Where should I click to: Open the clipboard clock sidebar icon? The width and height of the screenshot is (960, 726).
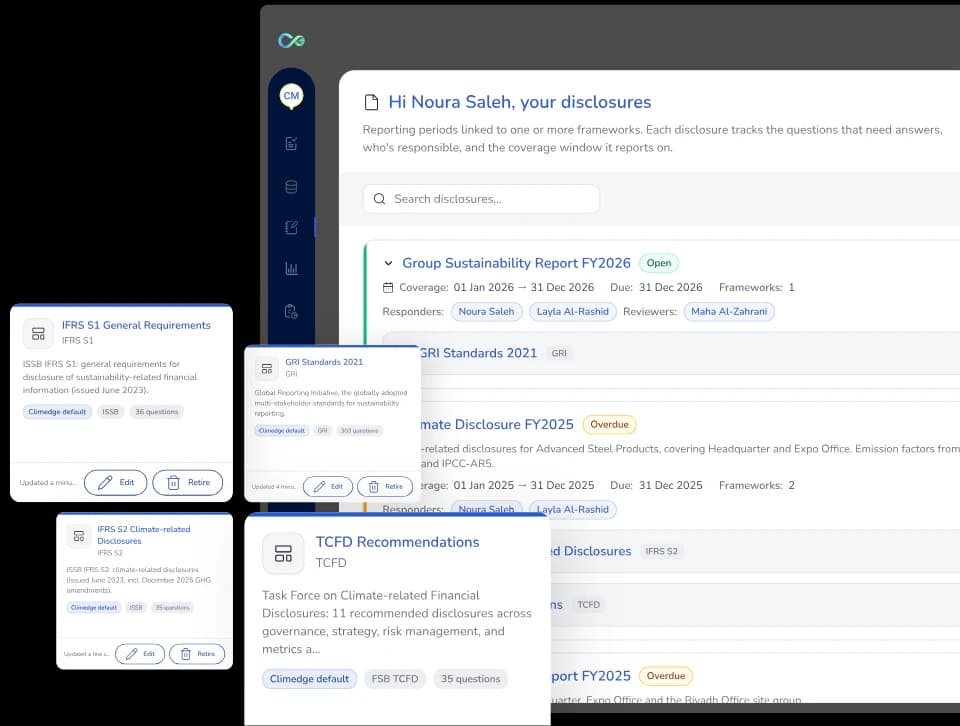coord(291,311)
